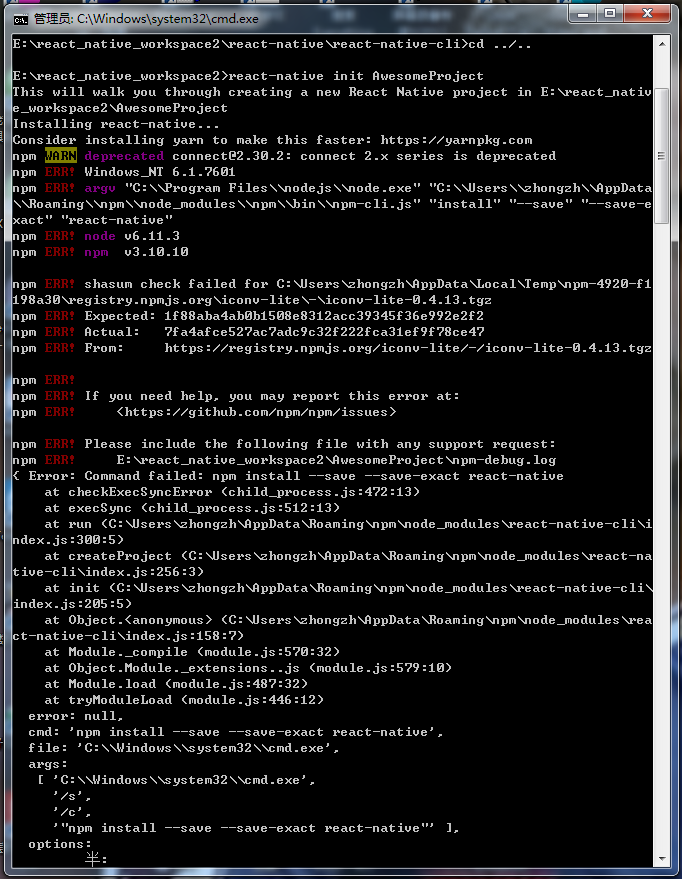Click the scrollbar up arrow

point(662,43)
